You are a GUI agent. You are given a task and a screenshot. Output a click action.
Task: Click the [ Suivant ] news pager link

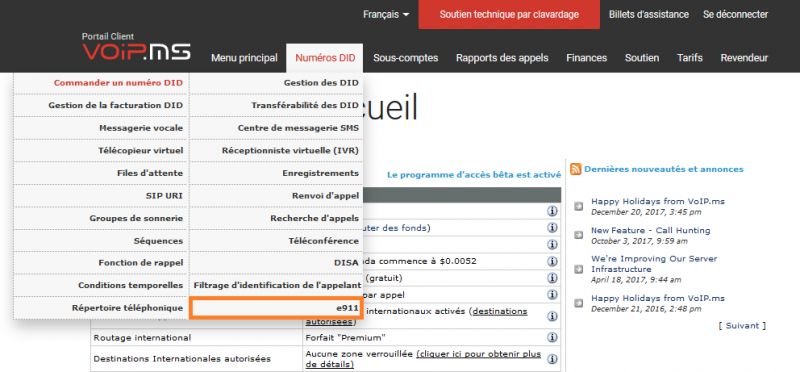[x=742, y=326]
